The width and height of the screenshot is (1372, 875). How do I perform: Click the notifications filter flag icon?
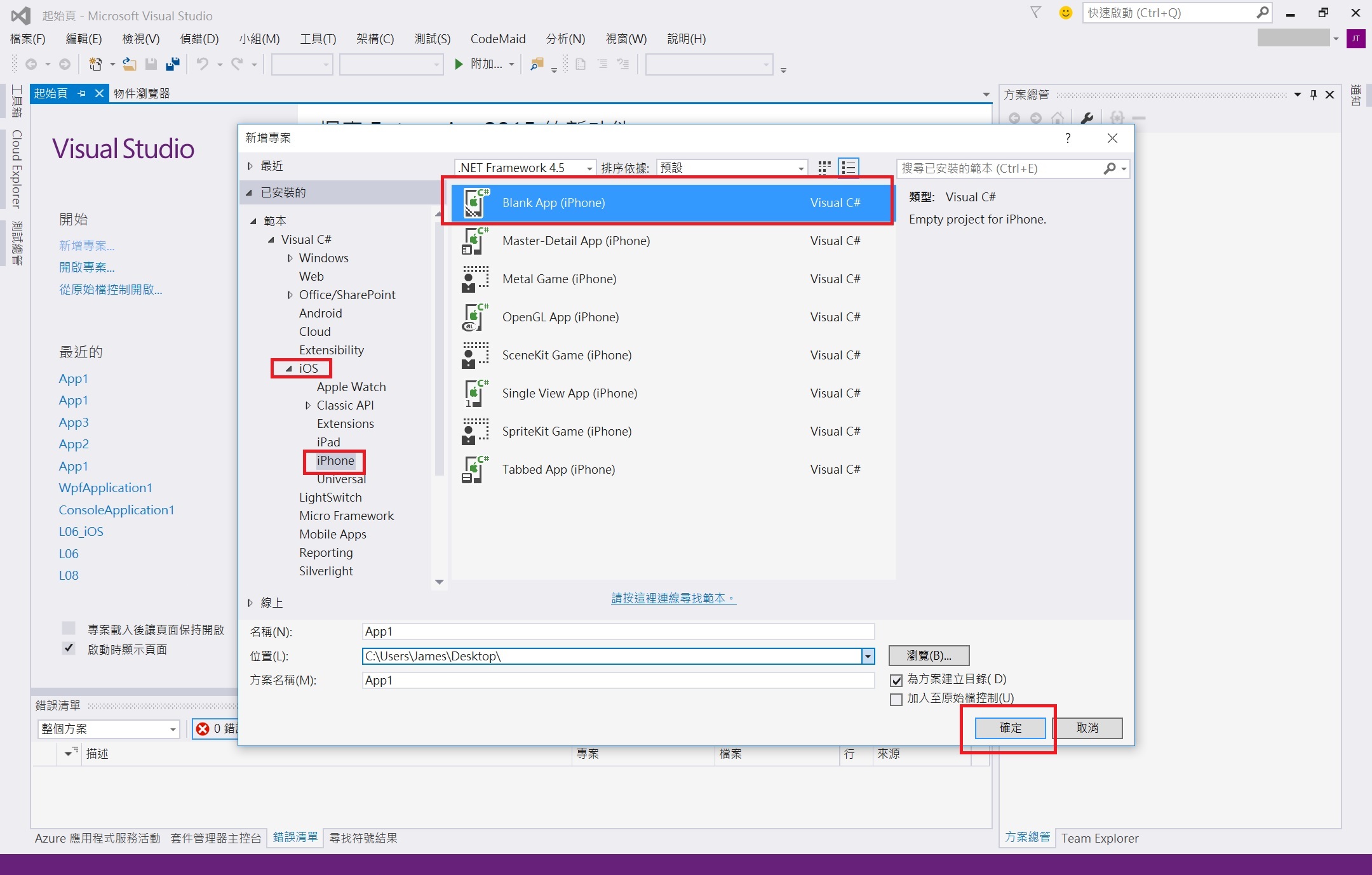[x=1036, y=13]
